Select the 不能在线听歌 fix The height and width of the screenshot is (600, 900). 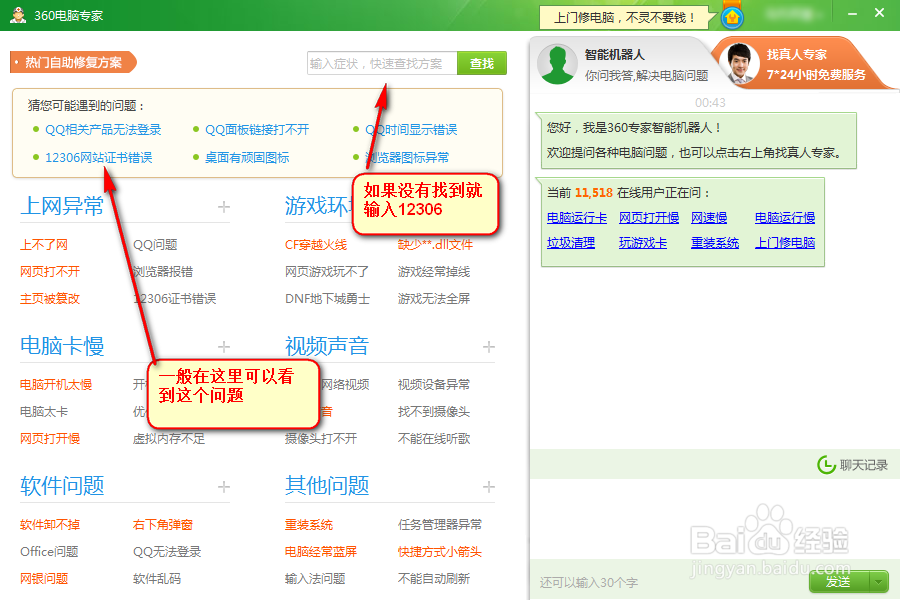pos(434,439)
